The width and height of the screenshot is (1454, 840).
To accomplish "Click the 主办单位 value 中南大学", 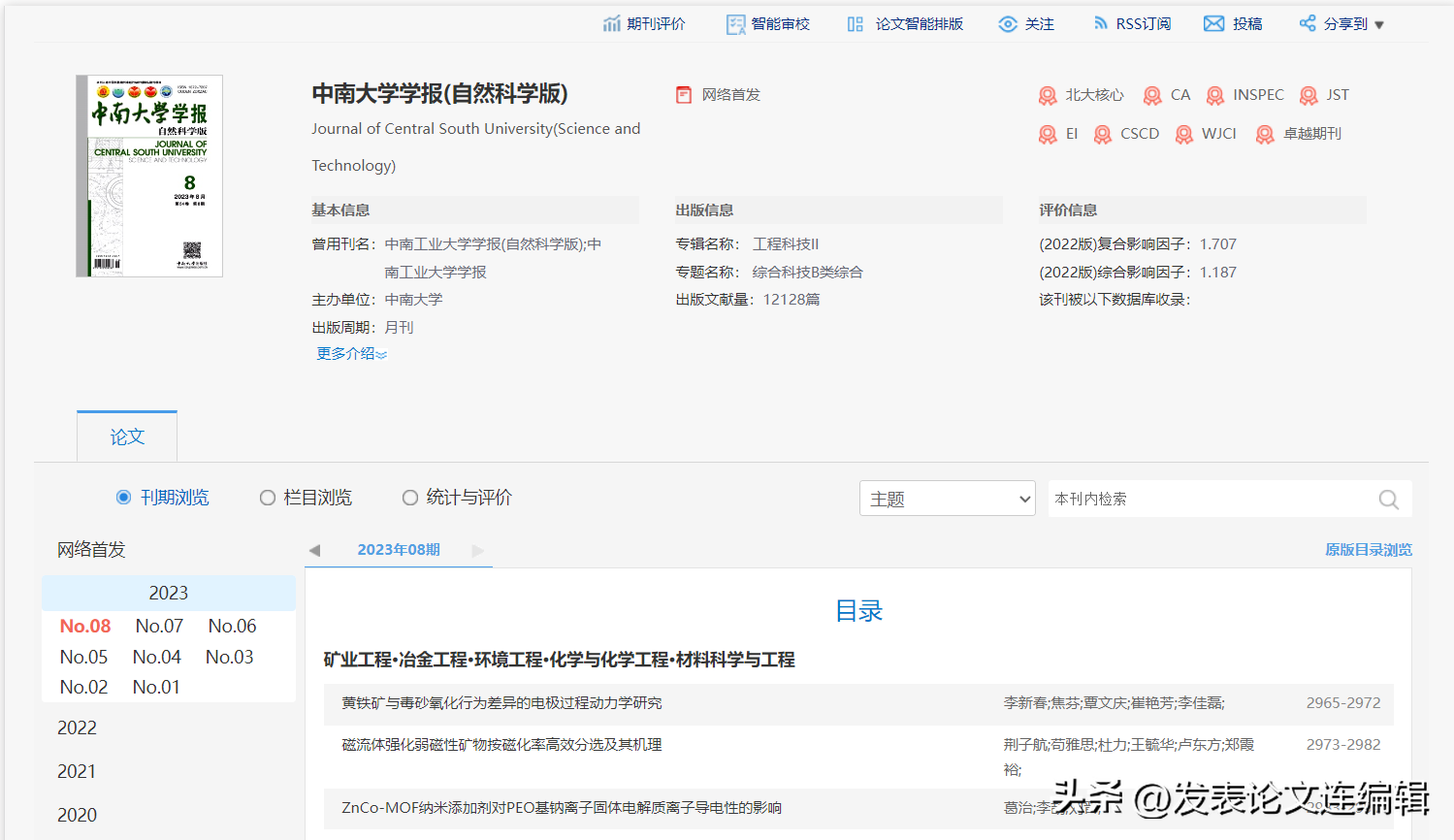I will pos(413,300).
